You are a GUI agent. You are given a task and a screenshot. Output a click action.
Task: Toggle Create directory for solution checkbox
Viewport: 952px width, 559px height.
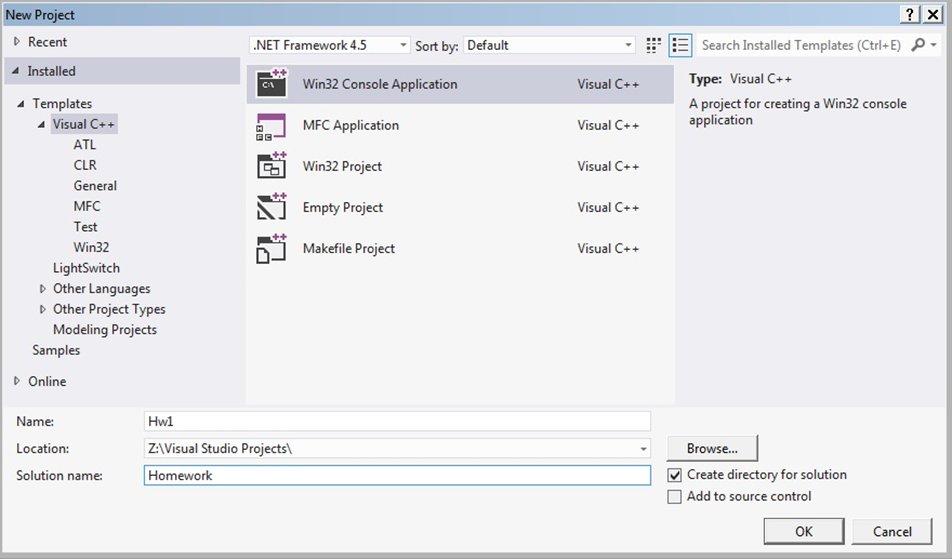(x=674, y=475)
